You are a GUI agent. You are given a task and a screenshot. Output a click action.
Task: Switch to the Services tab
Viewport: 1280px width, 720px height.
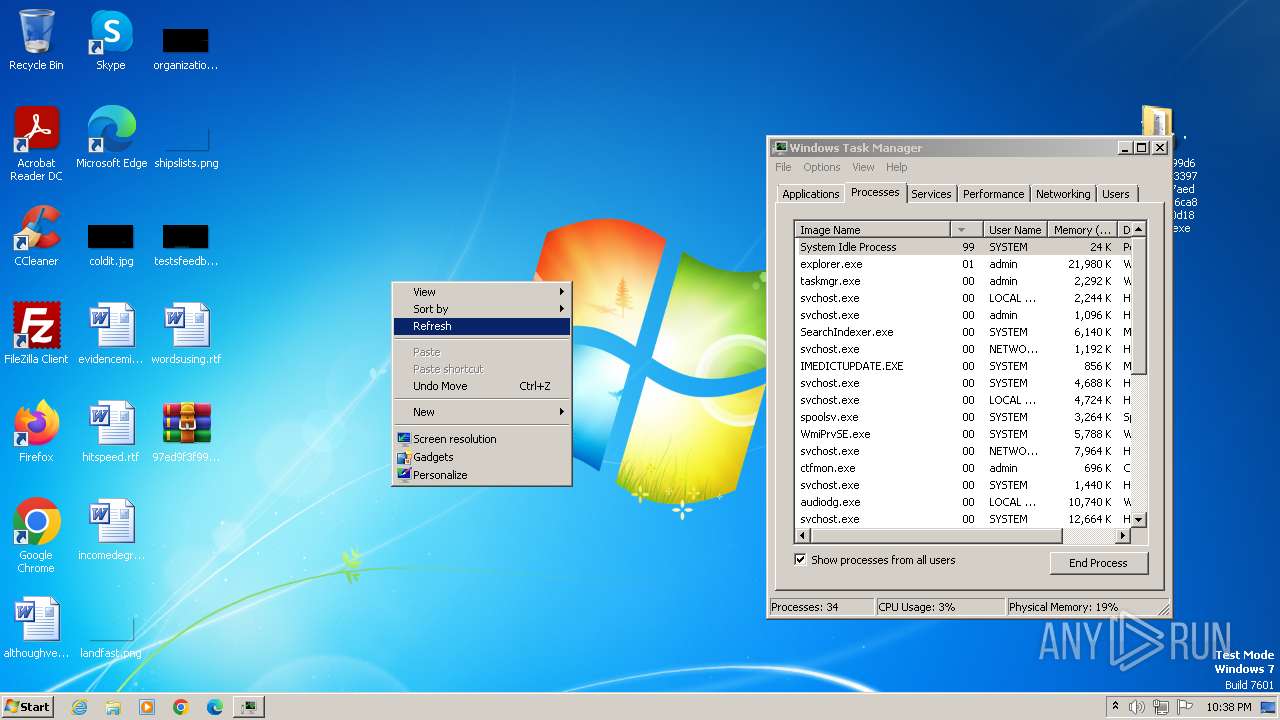point(931,194)
